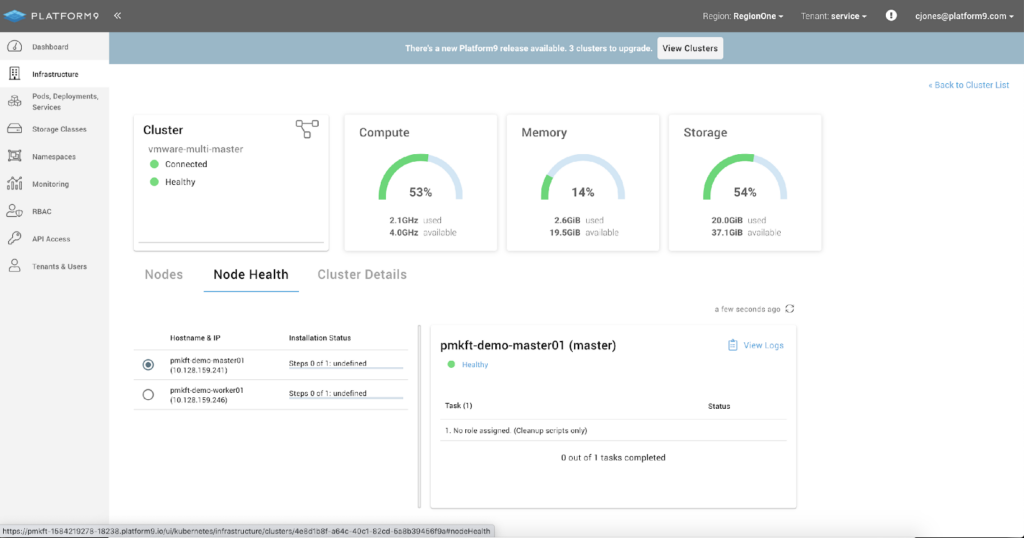1024x538 pixels.
Task: Click the Storage Classes drive icon
Action: [x=14, y=129]
